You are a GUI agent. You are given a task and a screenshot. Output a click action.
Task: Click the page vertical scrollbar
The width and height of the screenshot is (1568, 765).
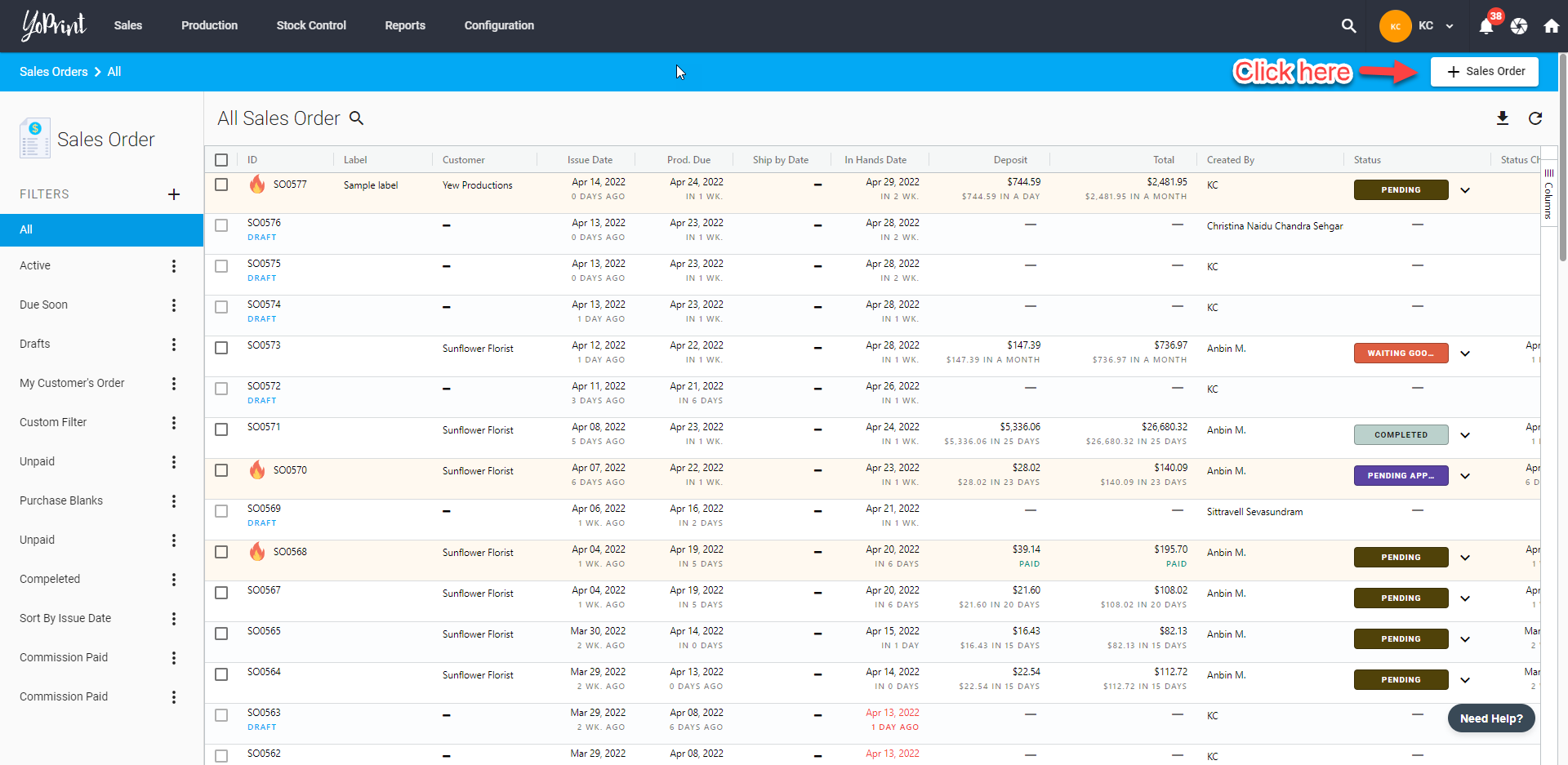click(x=1562, y=159)
